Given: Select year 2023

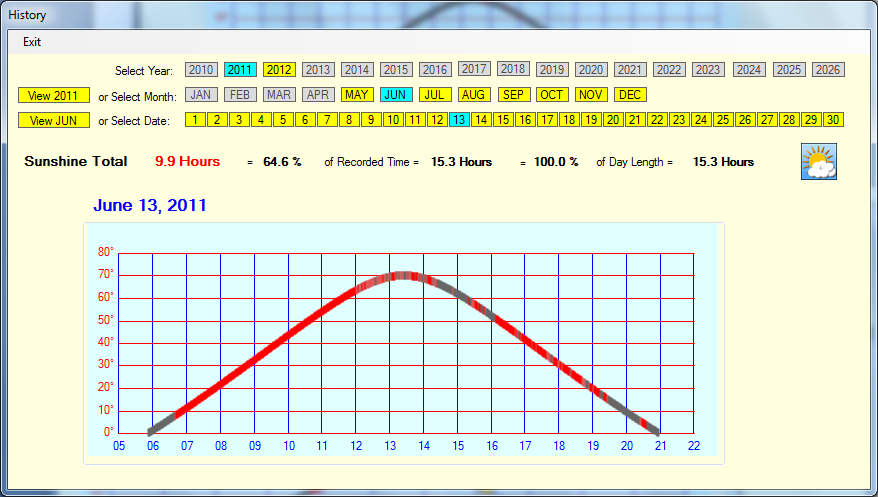Looking at the screenshot, I should [708, 70].
